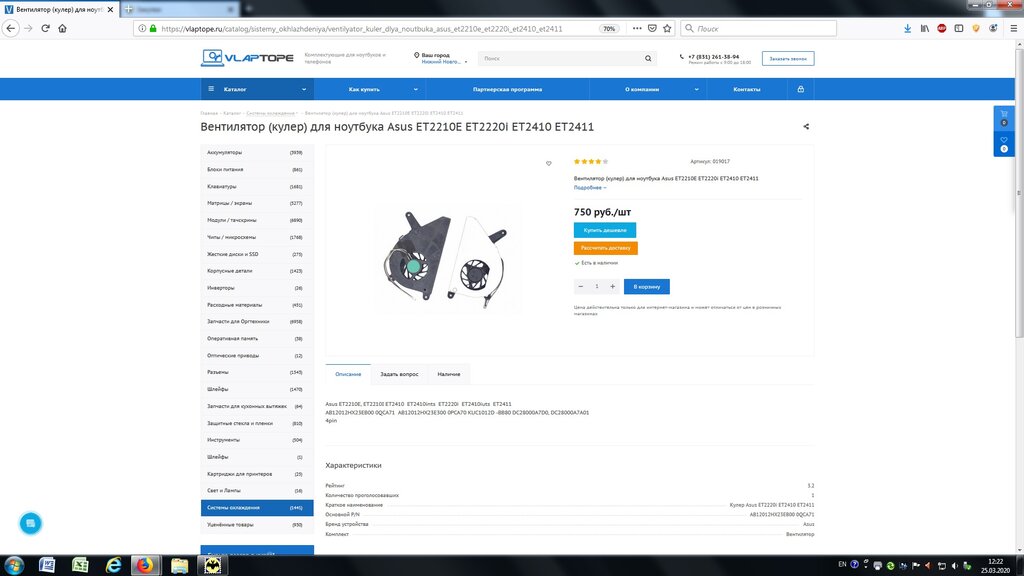1024x576 pixels.
Task: Increase quantity with plus button
Action: point(613,287)
